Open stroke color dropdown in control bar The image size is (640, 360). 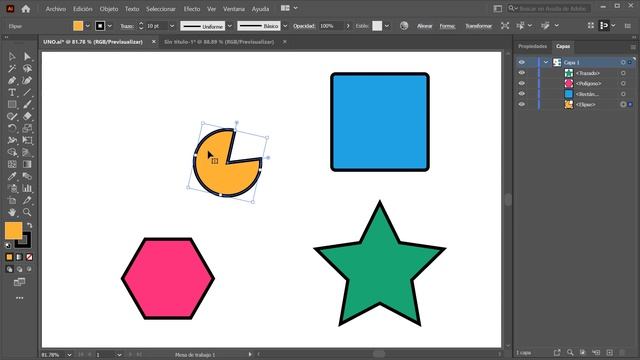pyautogui.click(x=109, y=26)
